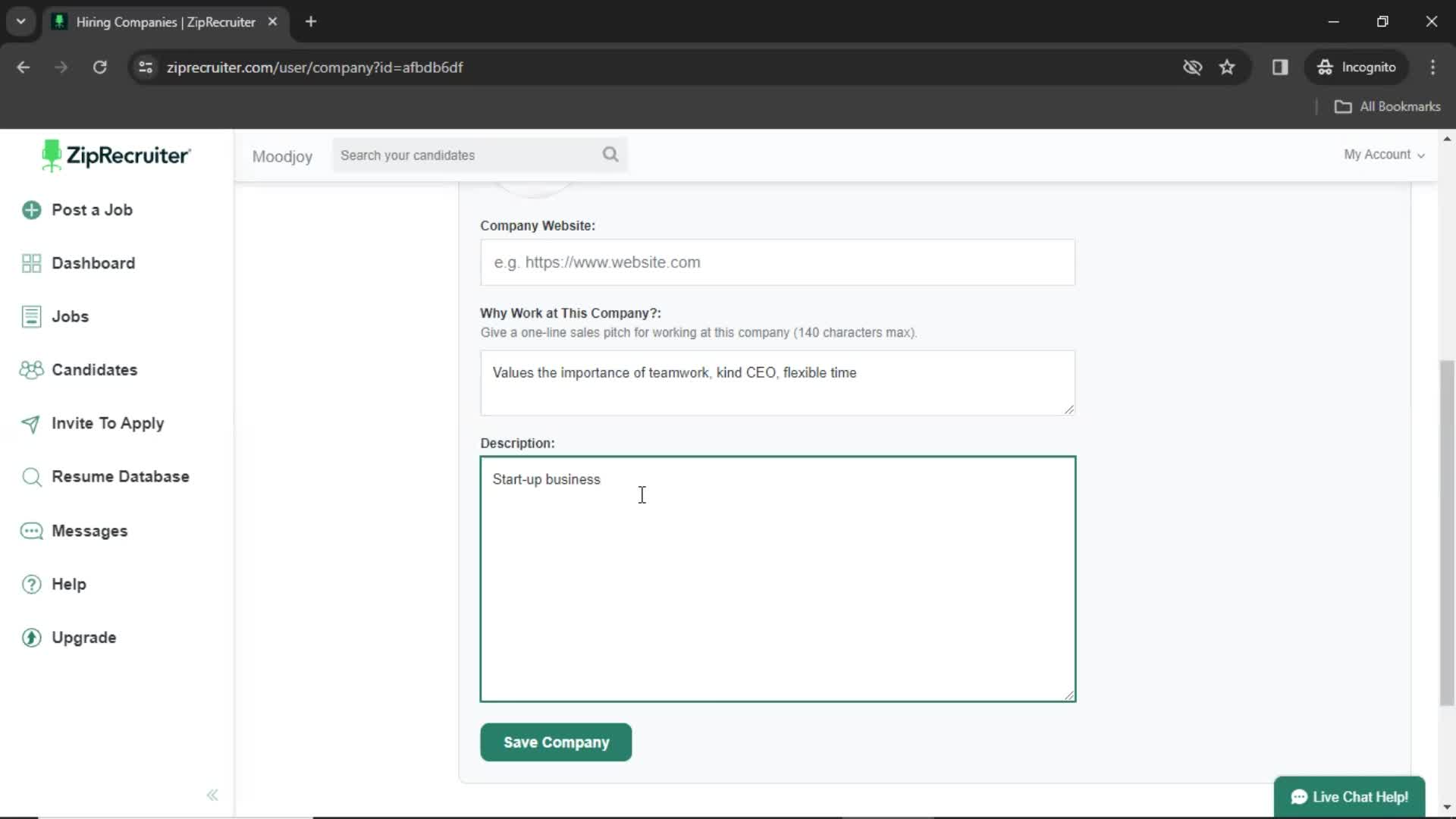Open My Account dropdown menu
Screen dimensions: 1456x819
1383,154
